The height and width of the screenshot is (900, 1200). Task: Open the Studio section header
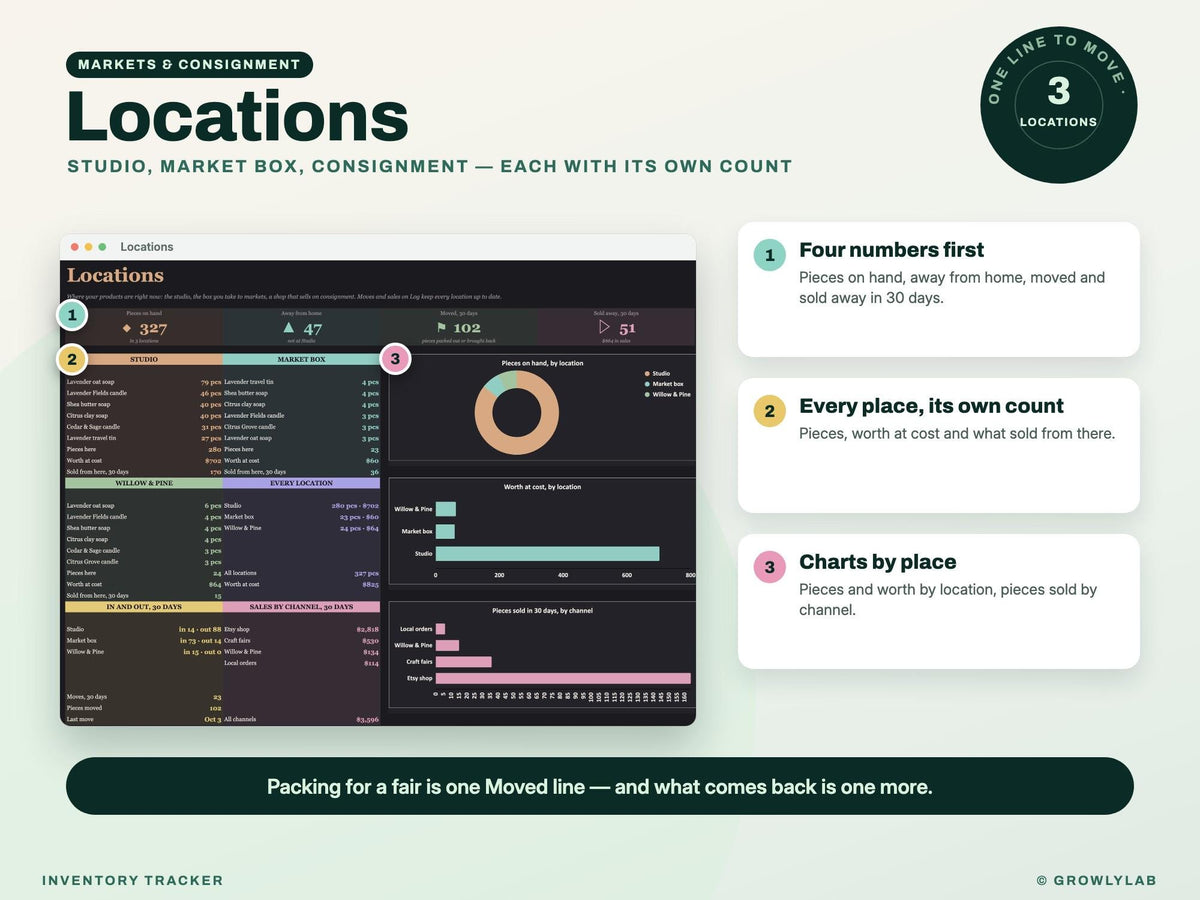144,359
